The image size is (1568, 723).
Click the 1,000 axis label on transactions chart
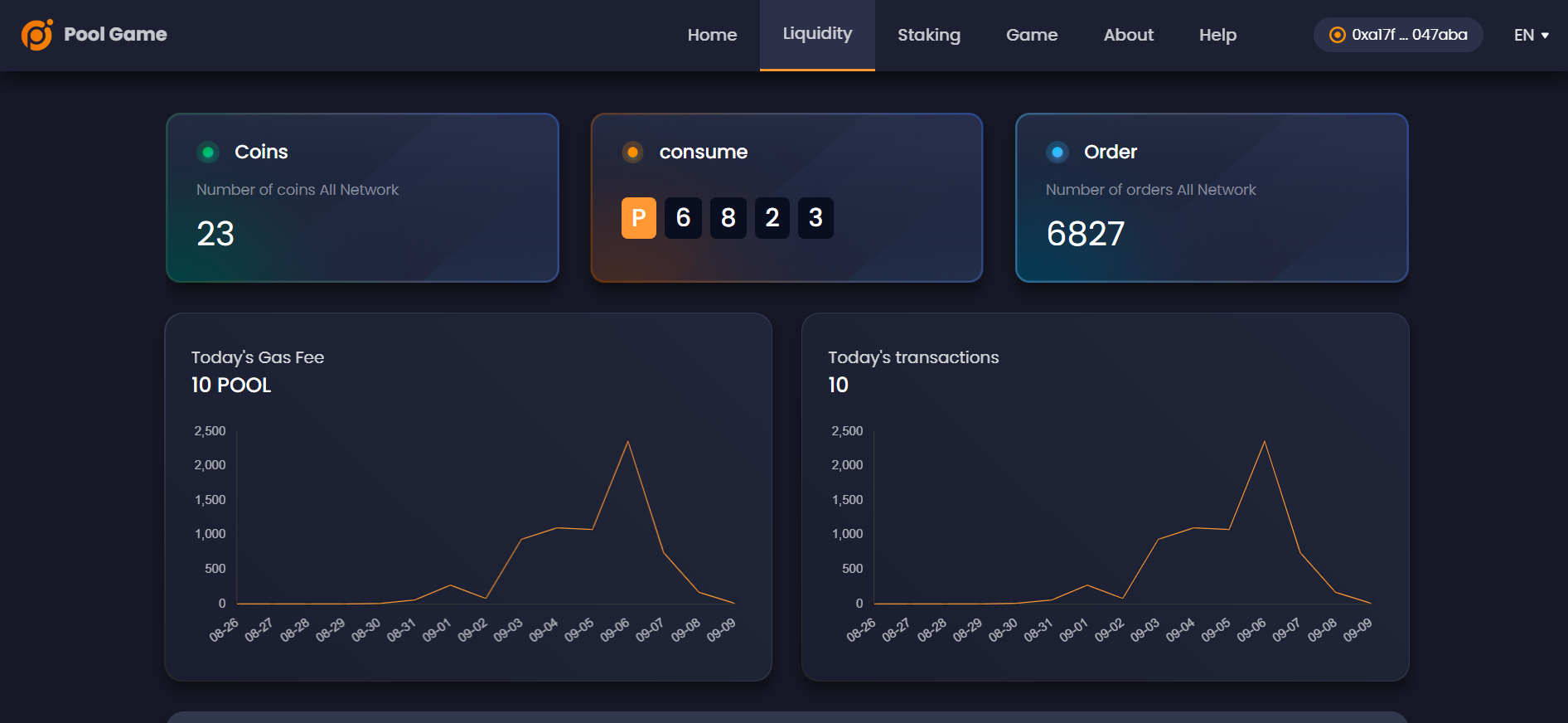(x=847, y=534)
